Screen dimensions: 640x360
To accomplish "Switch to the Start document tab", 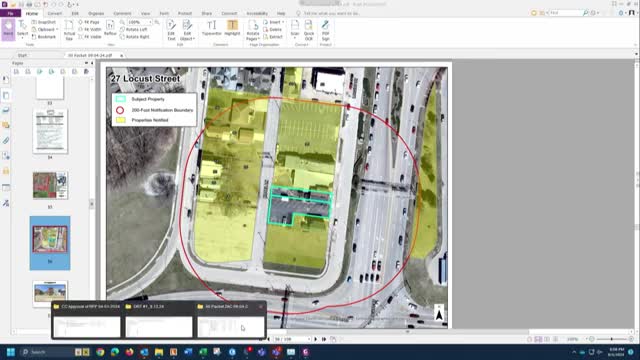I will click(x=22, y=55).
